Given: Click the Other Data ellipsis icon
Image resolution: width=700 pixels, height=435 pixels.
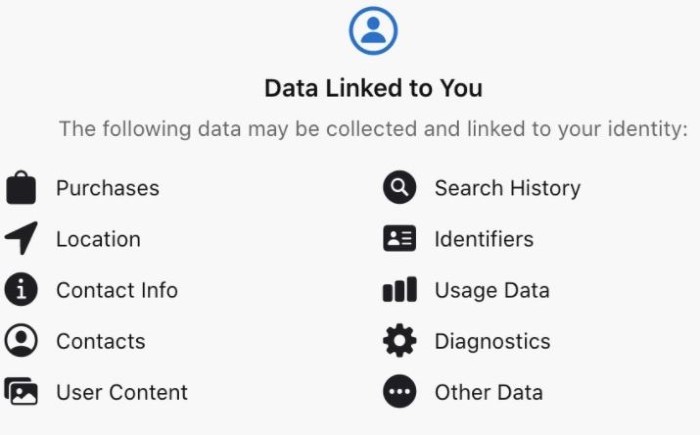Looking at the screenshot, I should 400,391.
